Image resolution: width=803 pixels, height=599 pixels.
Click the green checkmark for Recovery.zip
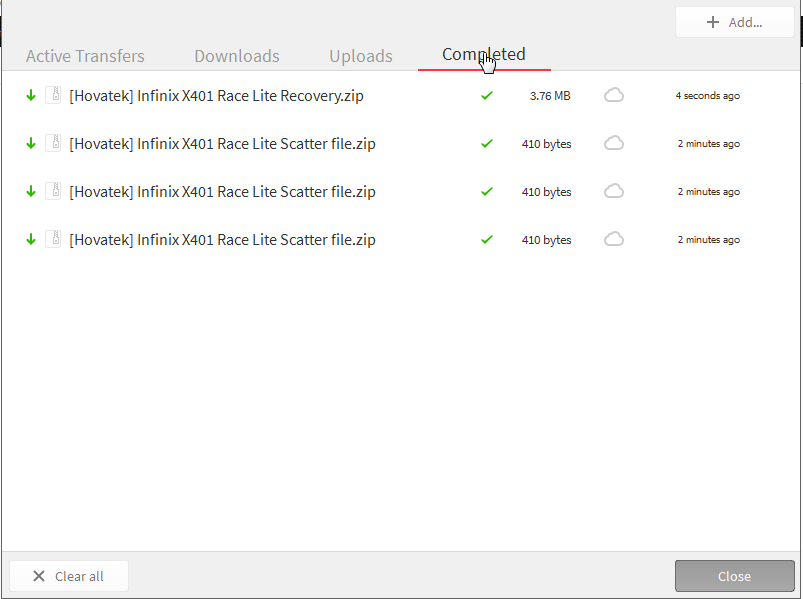click(487, 95)
